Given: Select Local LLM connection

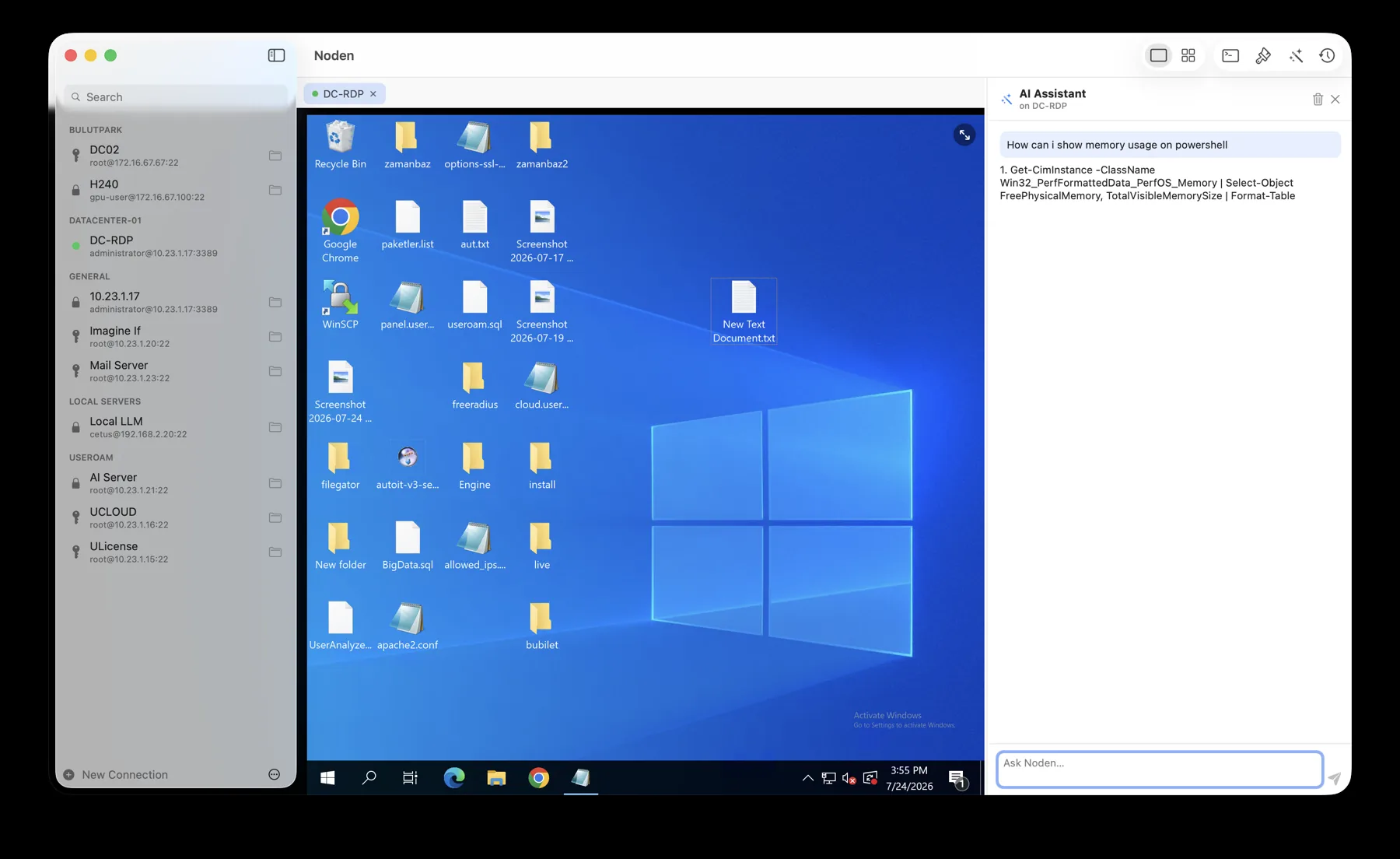Looking at the screenshot, I should (176, 426).
